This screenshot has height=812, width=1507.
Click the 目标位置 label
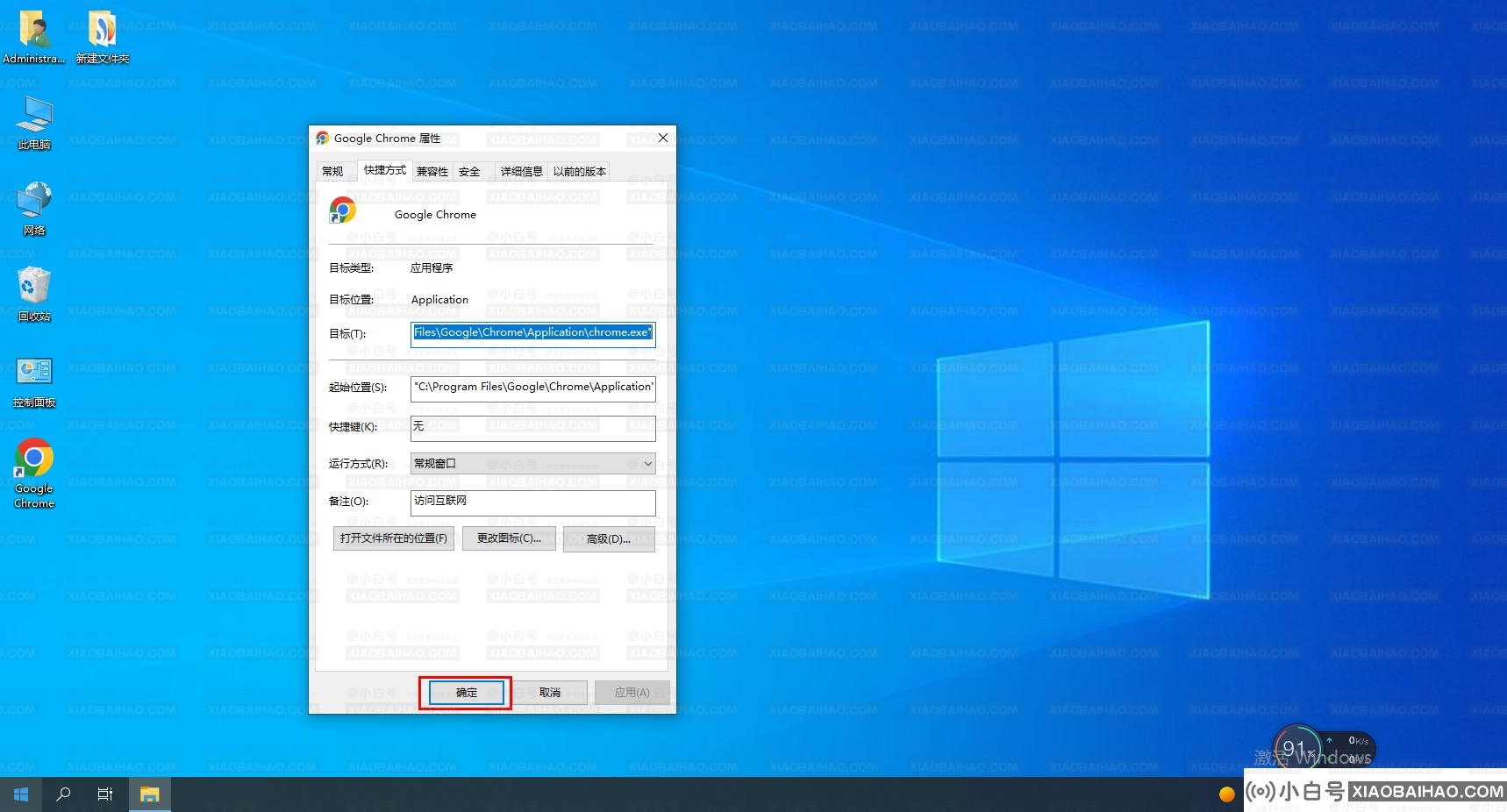[351, 300]
